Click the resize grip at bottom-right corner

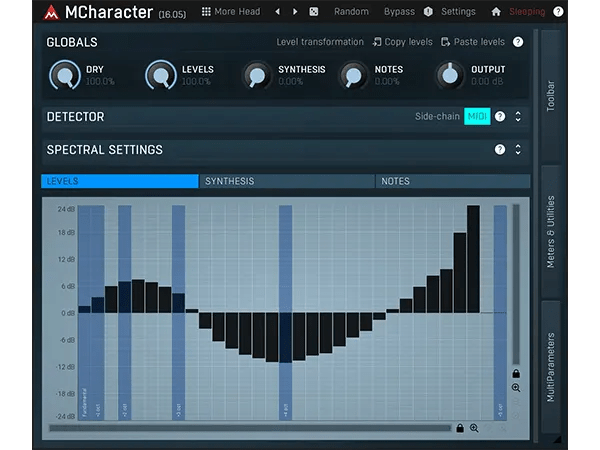[557, 439]
